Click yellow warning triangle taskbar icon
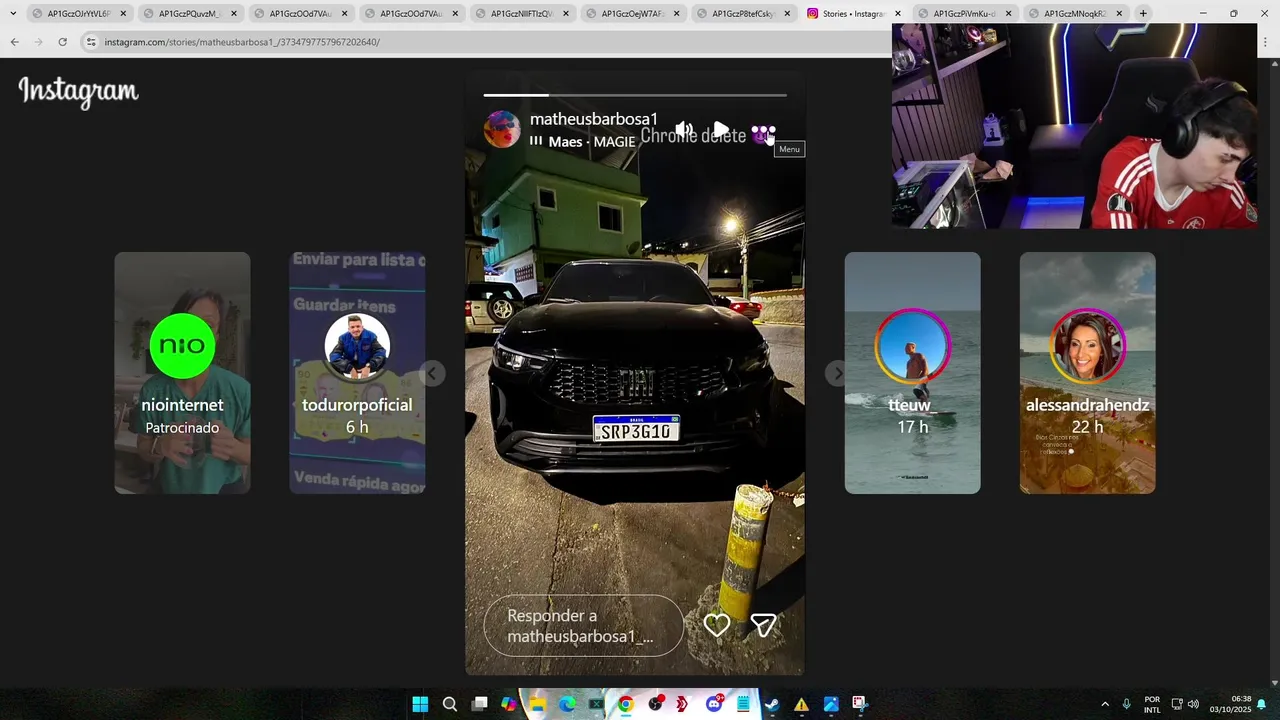The height and width of the screenshot is (720, 1280). 801,704
